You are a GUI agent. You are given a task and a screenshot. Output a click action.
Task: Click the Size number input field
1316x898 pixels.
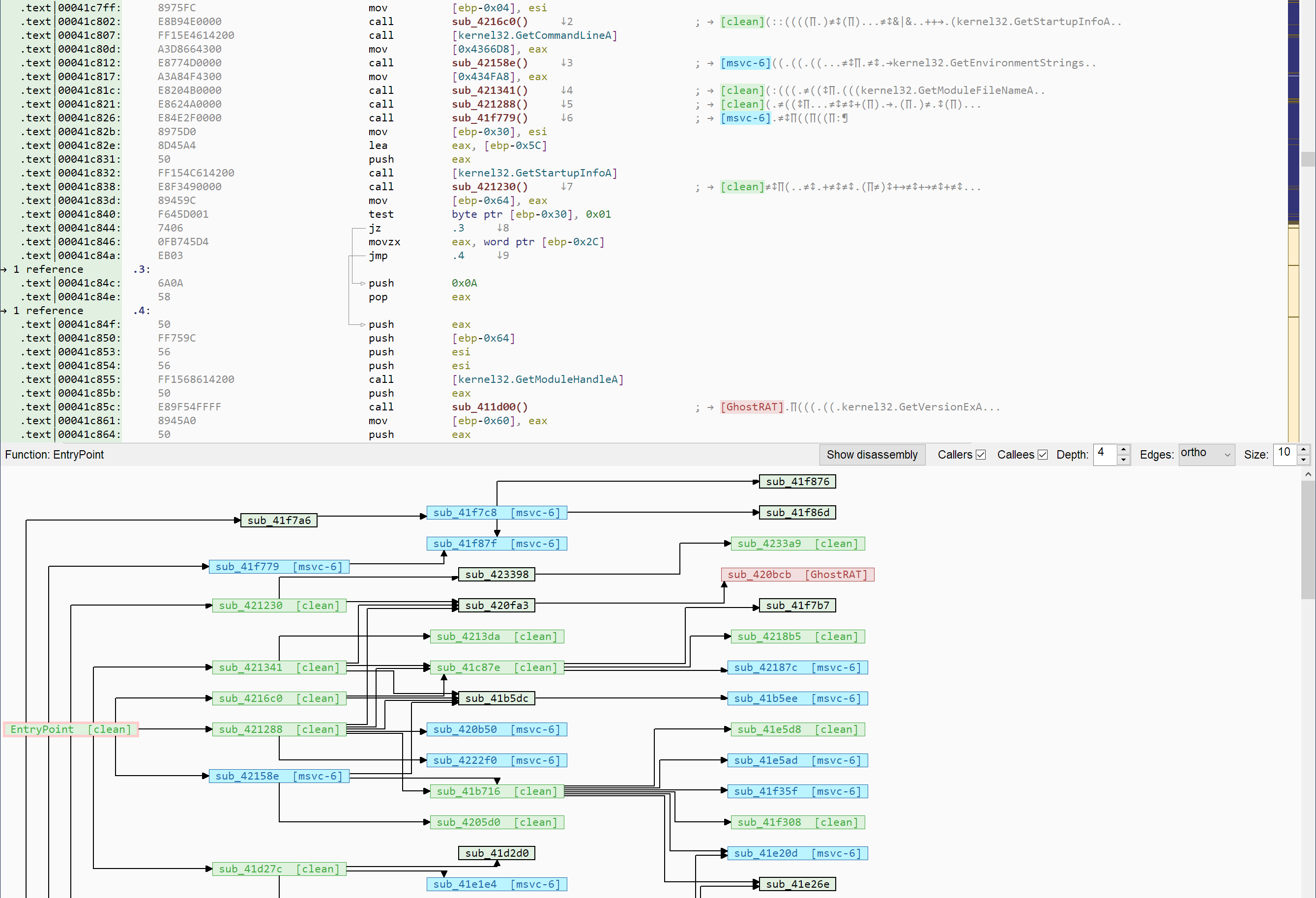coord(1284,454)
